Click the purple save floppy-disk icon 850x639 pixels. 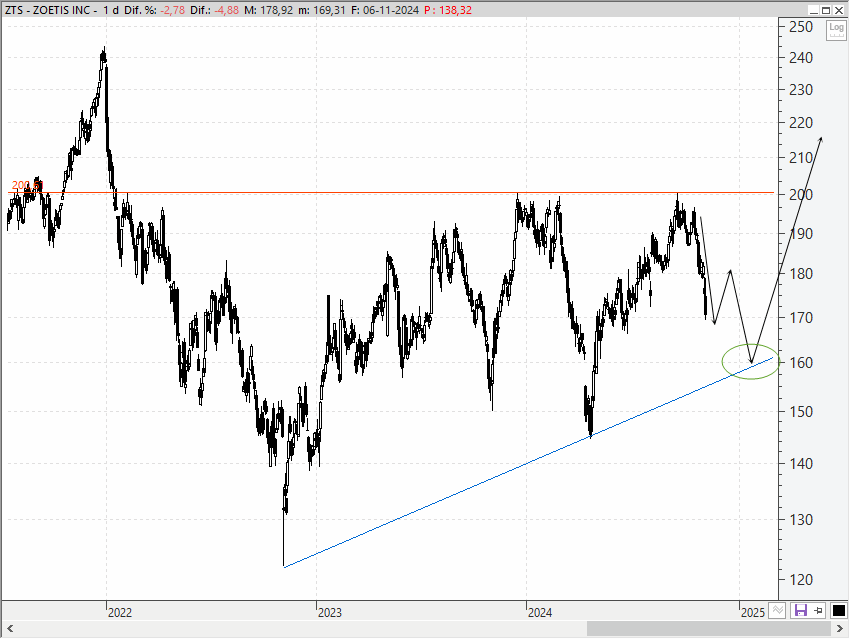801,610
